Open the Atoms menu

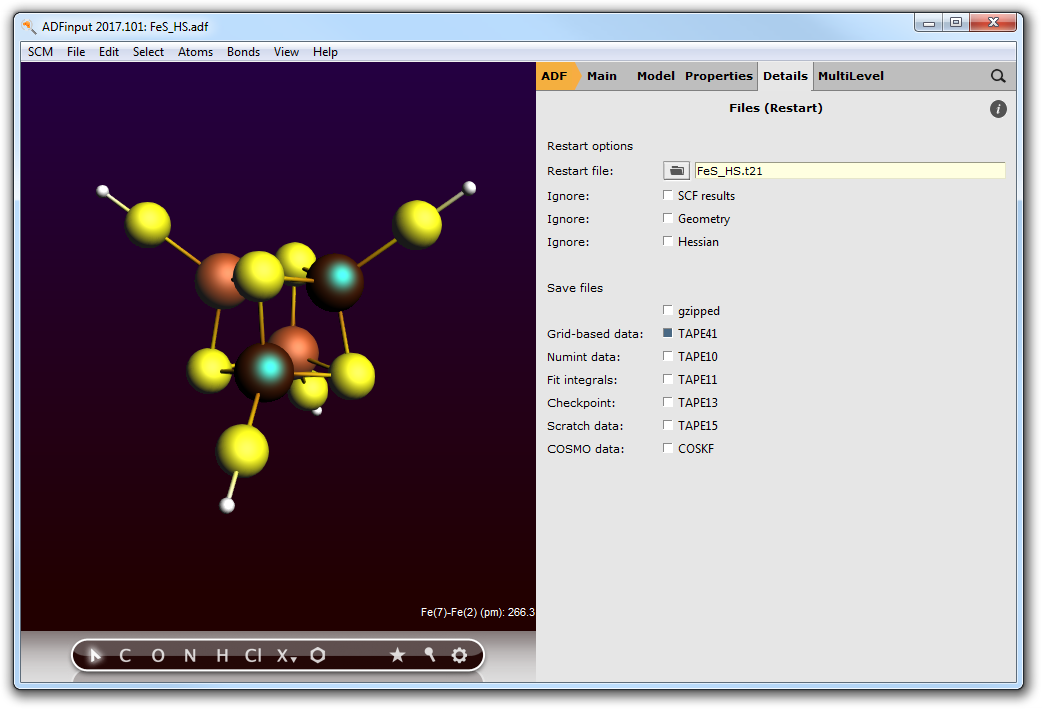195,52
